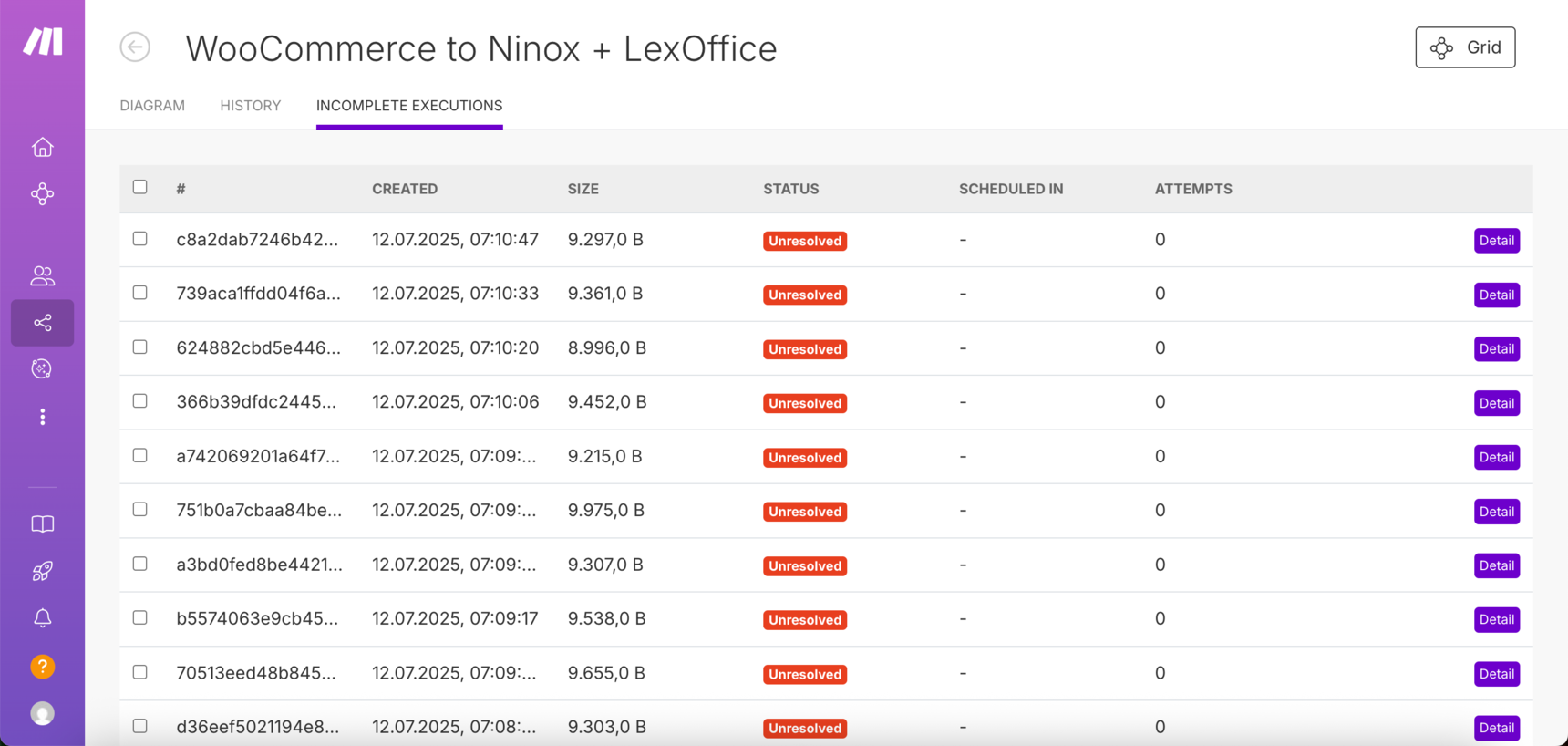
Task: Open the orange Help question icon
Action: (x=42, y=667)
